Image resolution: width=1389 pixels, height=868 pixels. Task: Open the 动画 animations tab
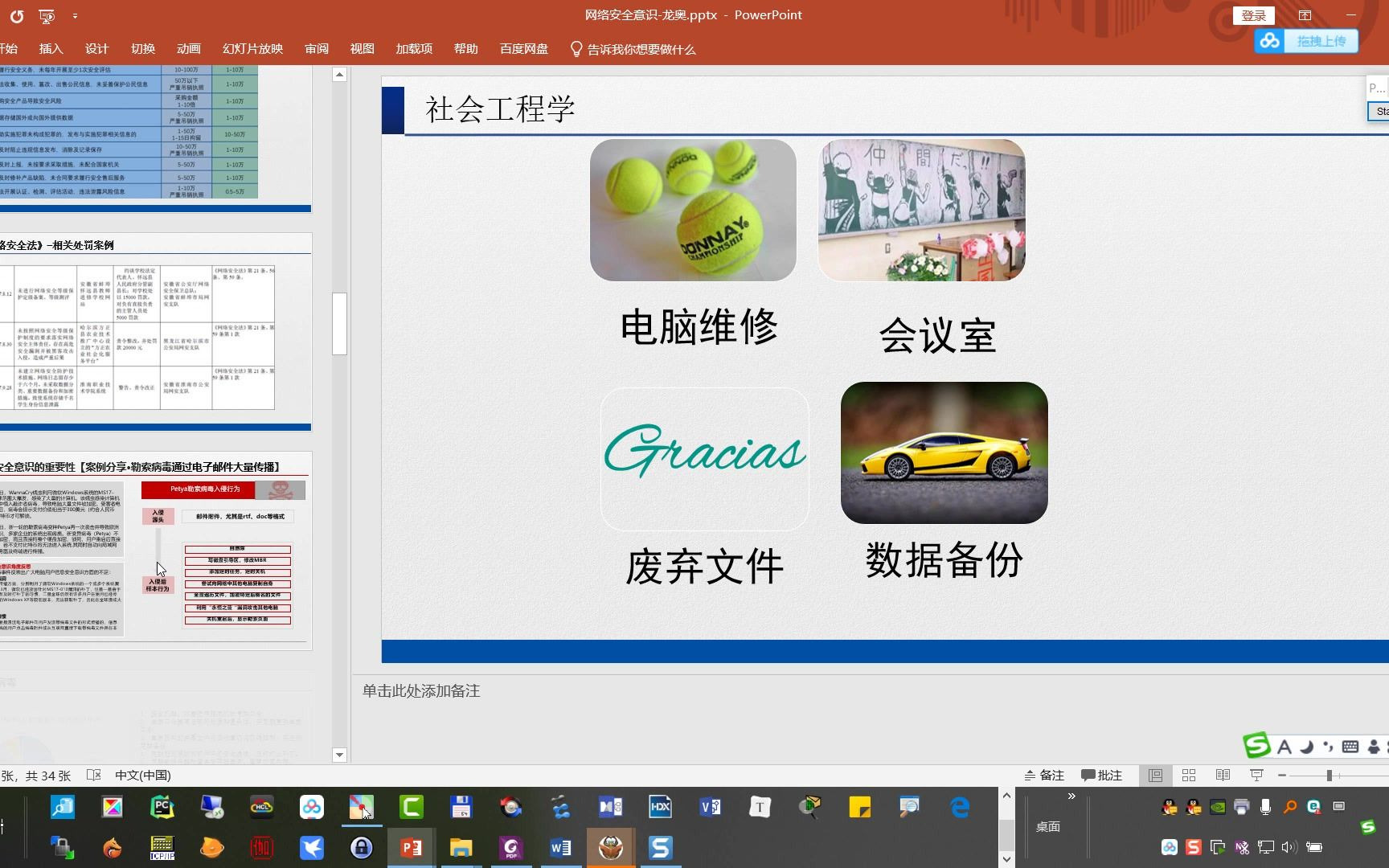click(189, 49)
